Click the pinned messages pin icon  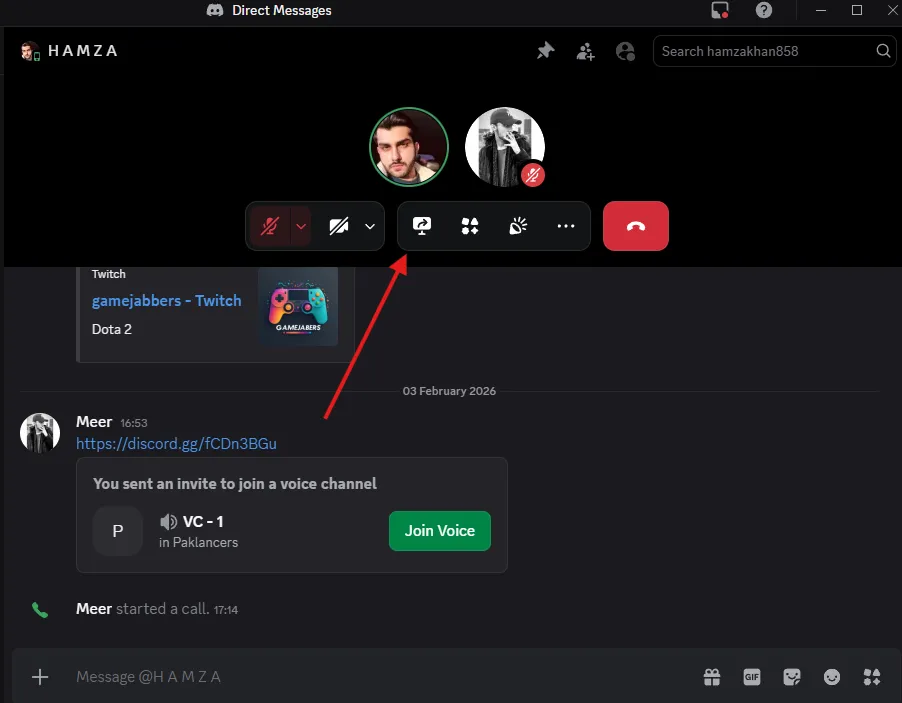[545, 51]
